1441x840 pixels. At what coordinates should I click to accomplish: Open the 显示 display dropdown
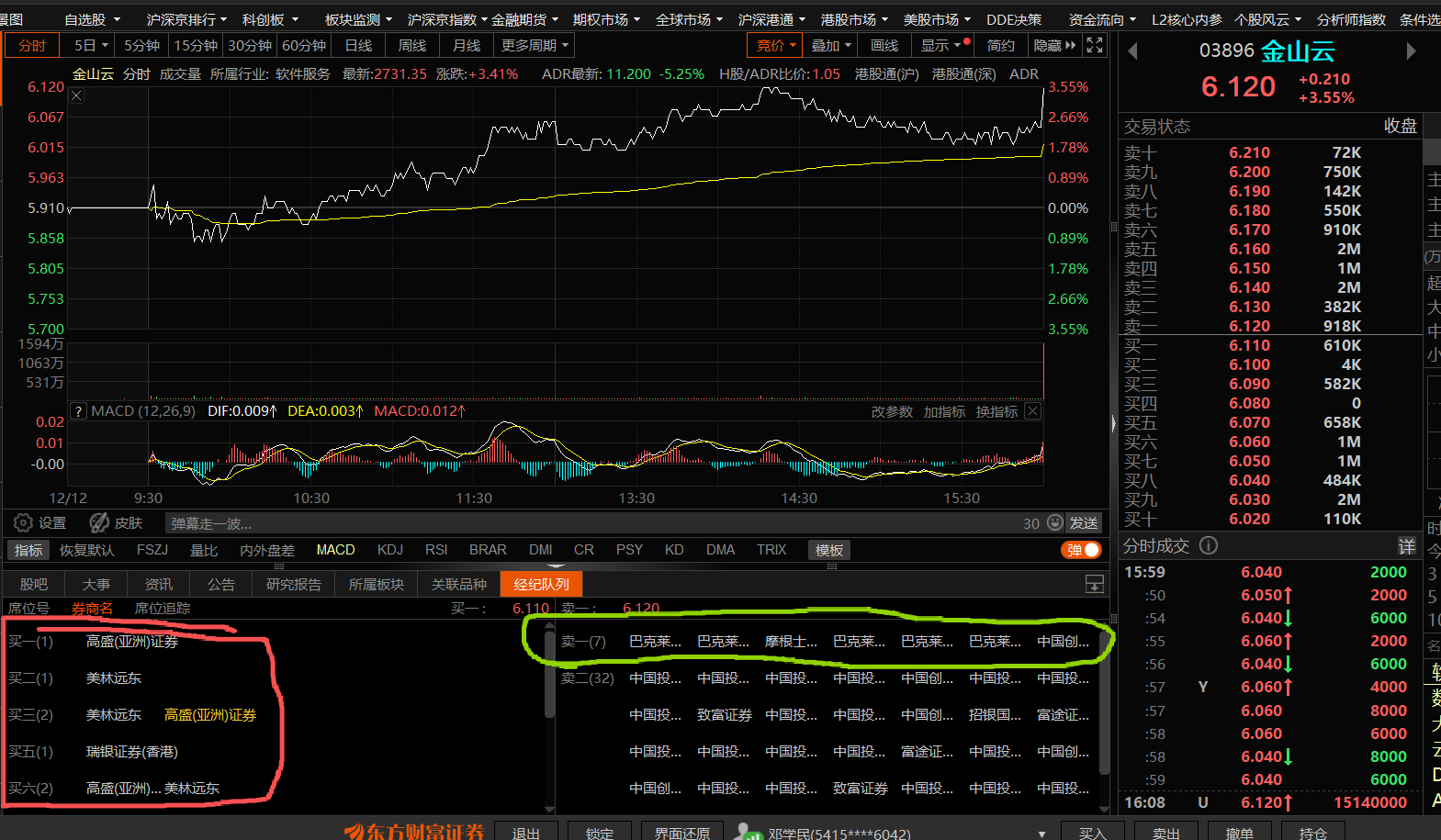pos(940,45)
